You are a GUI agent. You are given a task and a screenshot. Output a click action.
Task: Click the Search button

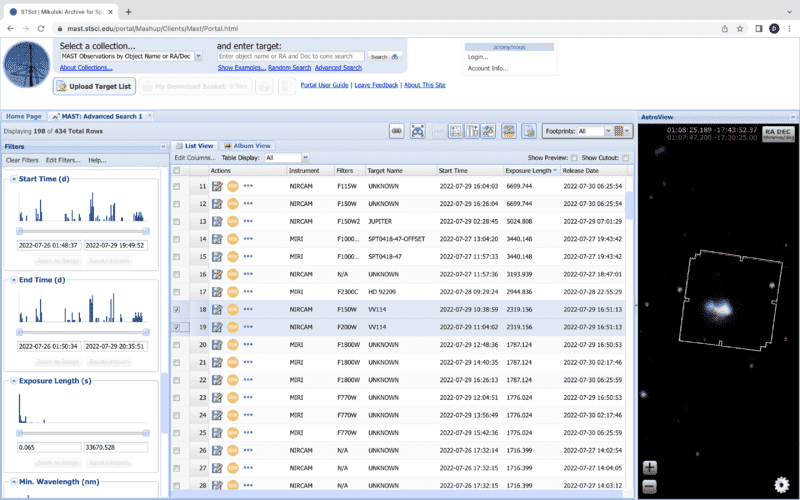tap(385, 57)
